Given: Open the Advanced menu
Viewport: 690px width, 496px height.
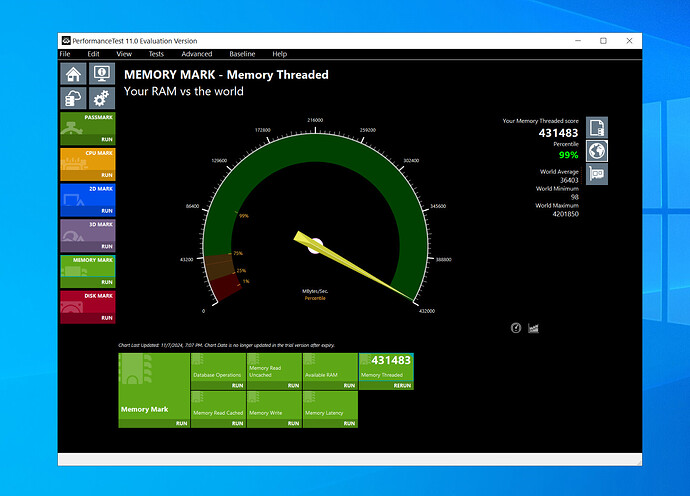Looking at the screenshot, I should (197, 54).
